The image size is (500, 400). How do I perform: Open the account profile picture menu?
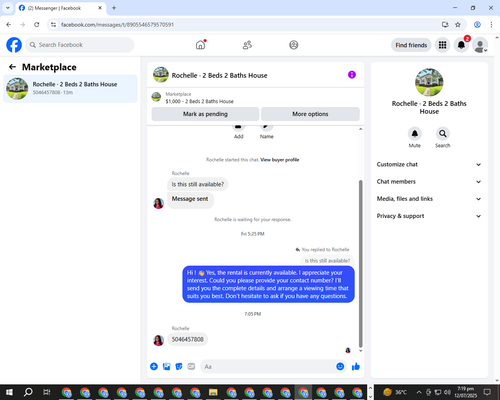[x=480, y=45]
